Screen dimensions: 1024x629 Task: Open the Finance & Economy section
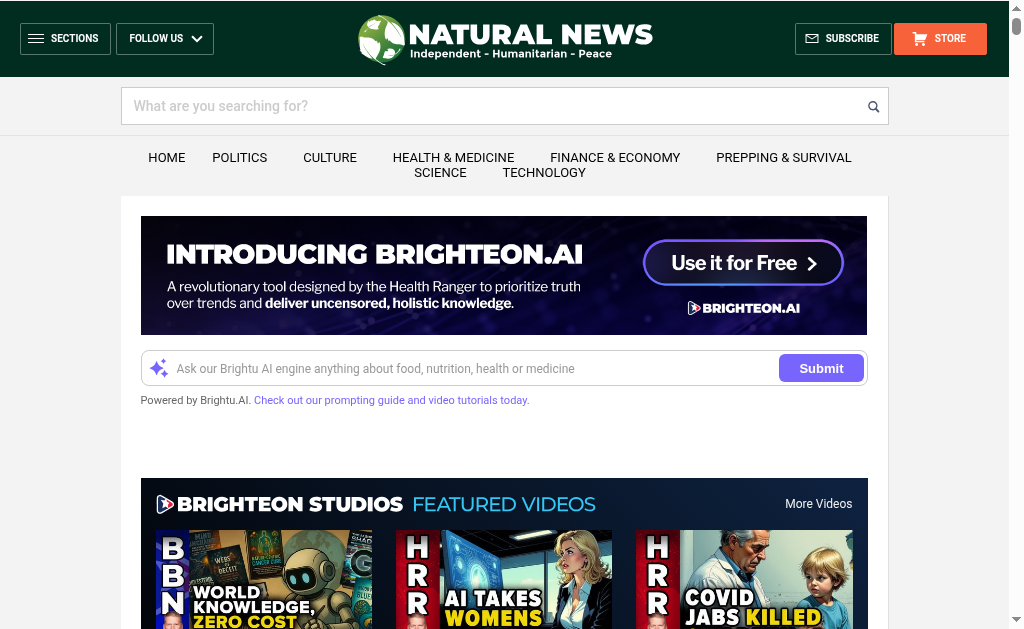[614, 157]
